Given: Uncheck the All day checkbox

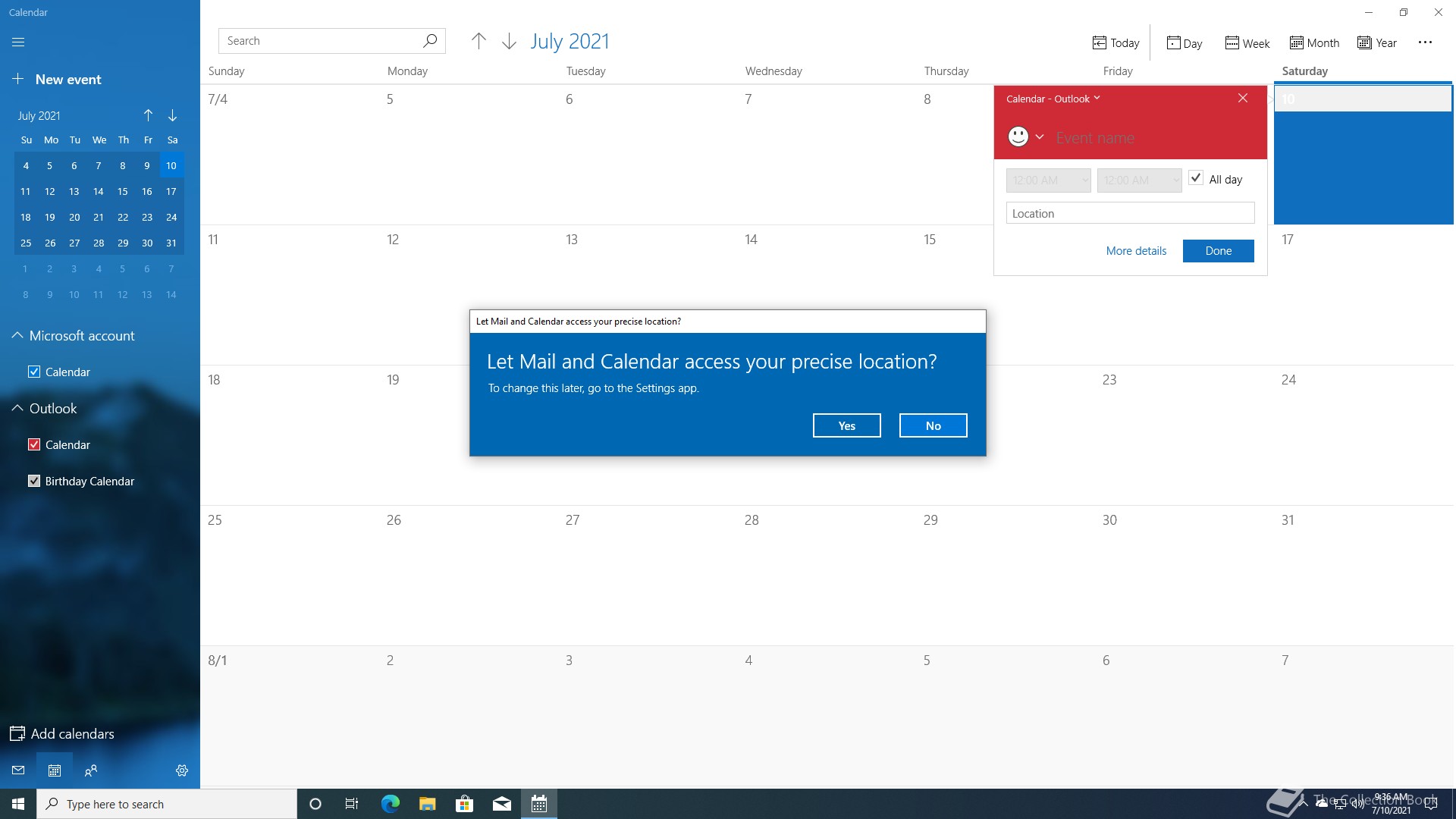Looking at the screenshot, I should (1196, 179).
